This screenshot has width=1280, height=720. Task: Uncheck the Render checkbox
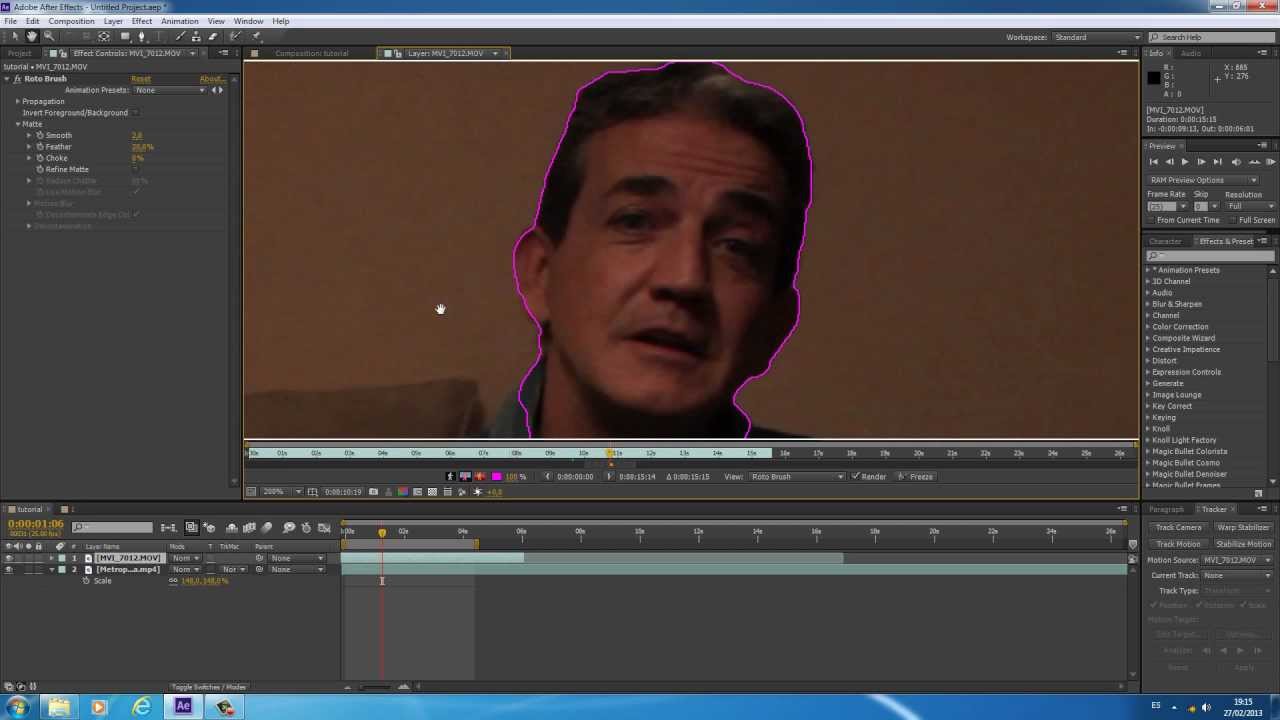(855, 477)
